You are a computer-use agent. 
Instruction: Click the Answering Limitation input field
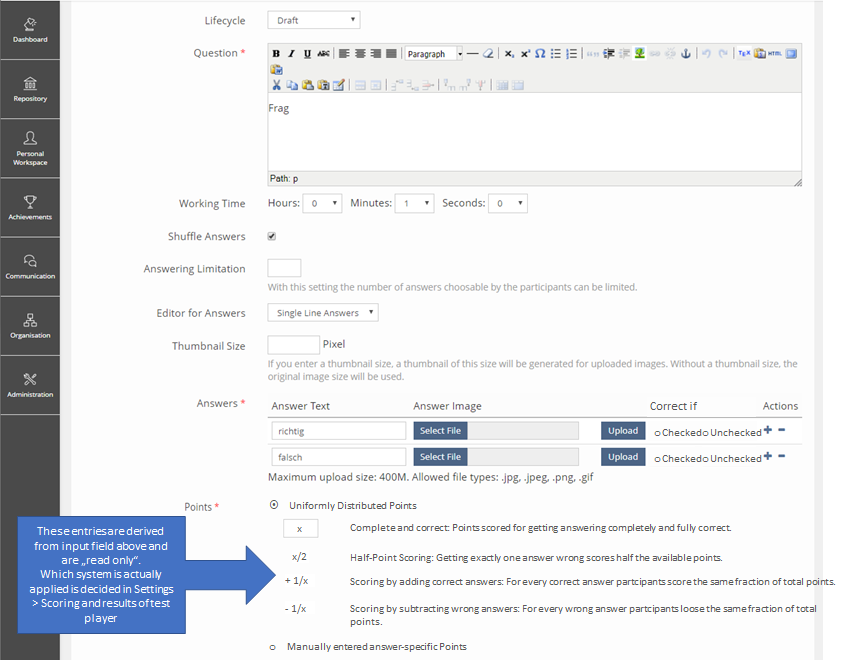[284, 268]
